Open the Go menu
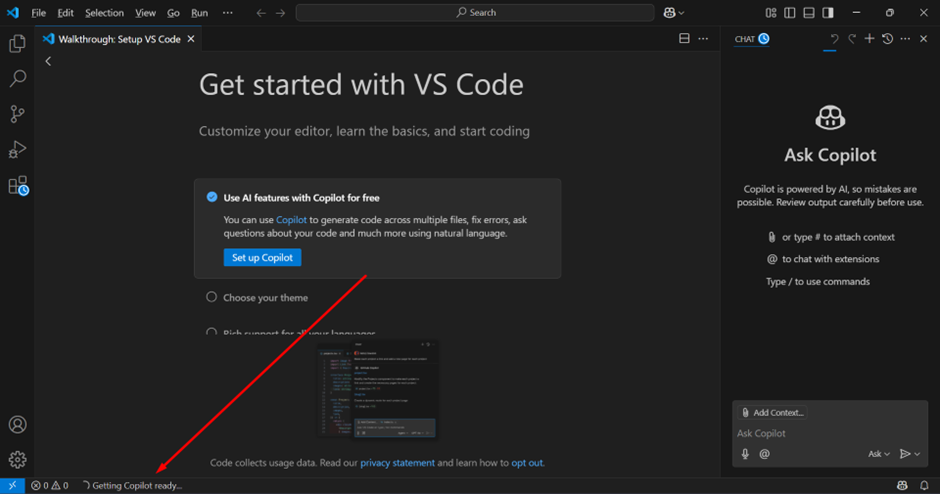This screenshot has height=494, width=940. pos(173,13)
